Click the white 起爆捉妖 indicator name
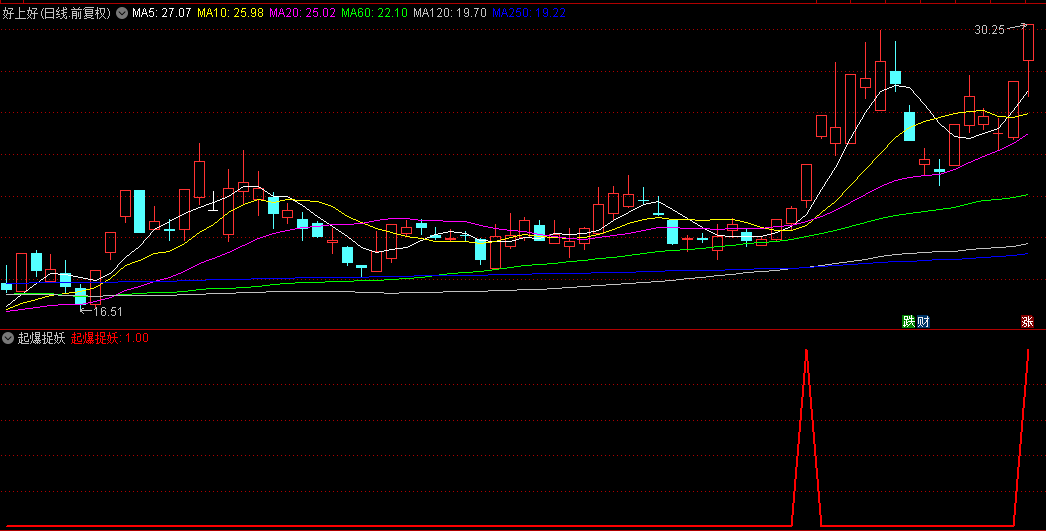Viewport: 1046px width, 531px height. pos(41,338)
